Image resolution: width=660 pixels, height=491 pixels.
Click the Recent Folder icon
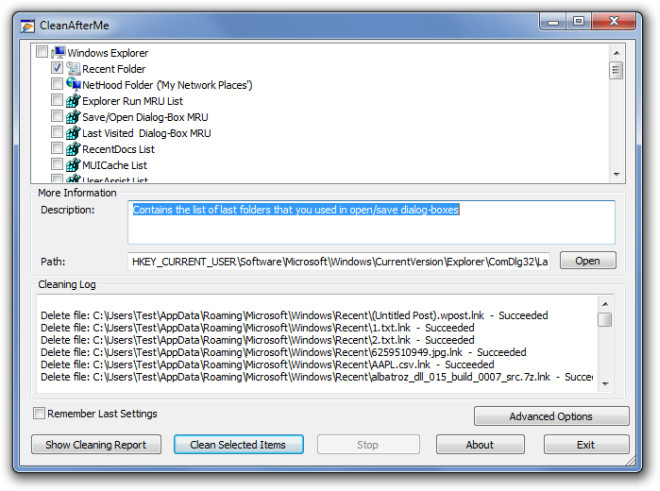click(x=73, y=68)
